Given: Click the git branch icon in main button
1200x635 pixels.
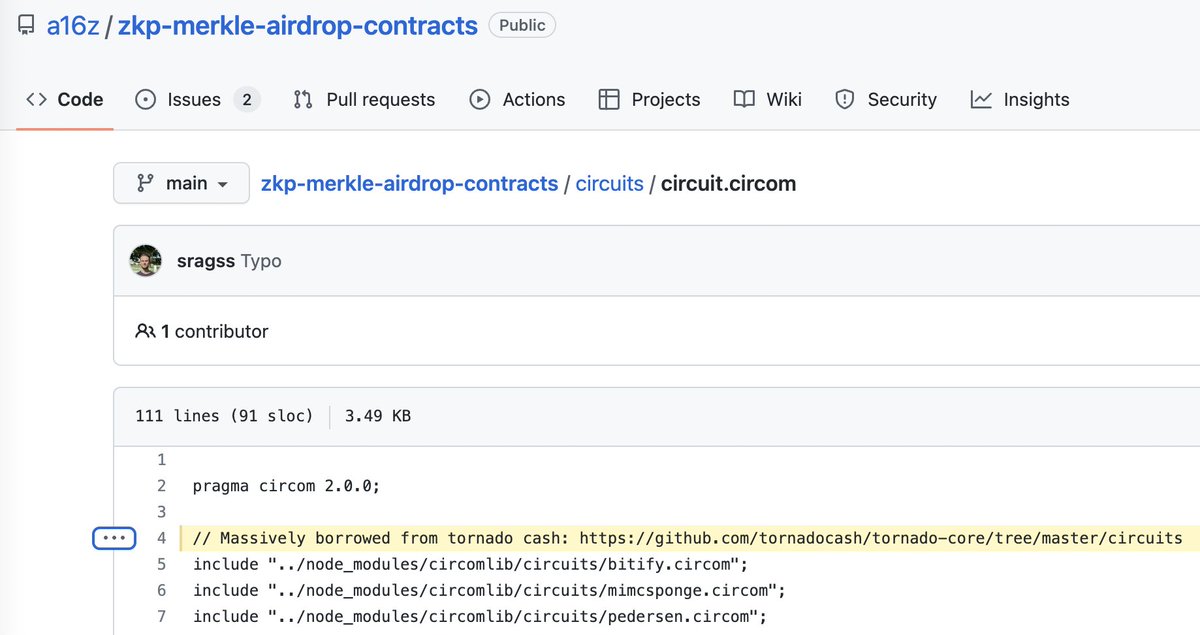Looking at the screenshot, I should coord(145,183).
